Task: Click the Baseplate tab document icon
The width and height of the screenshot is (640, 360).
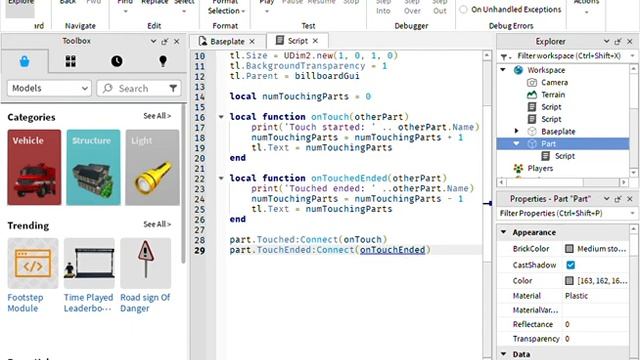Action: 202,41
